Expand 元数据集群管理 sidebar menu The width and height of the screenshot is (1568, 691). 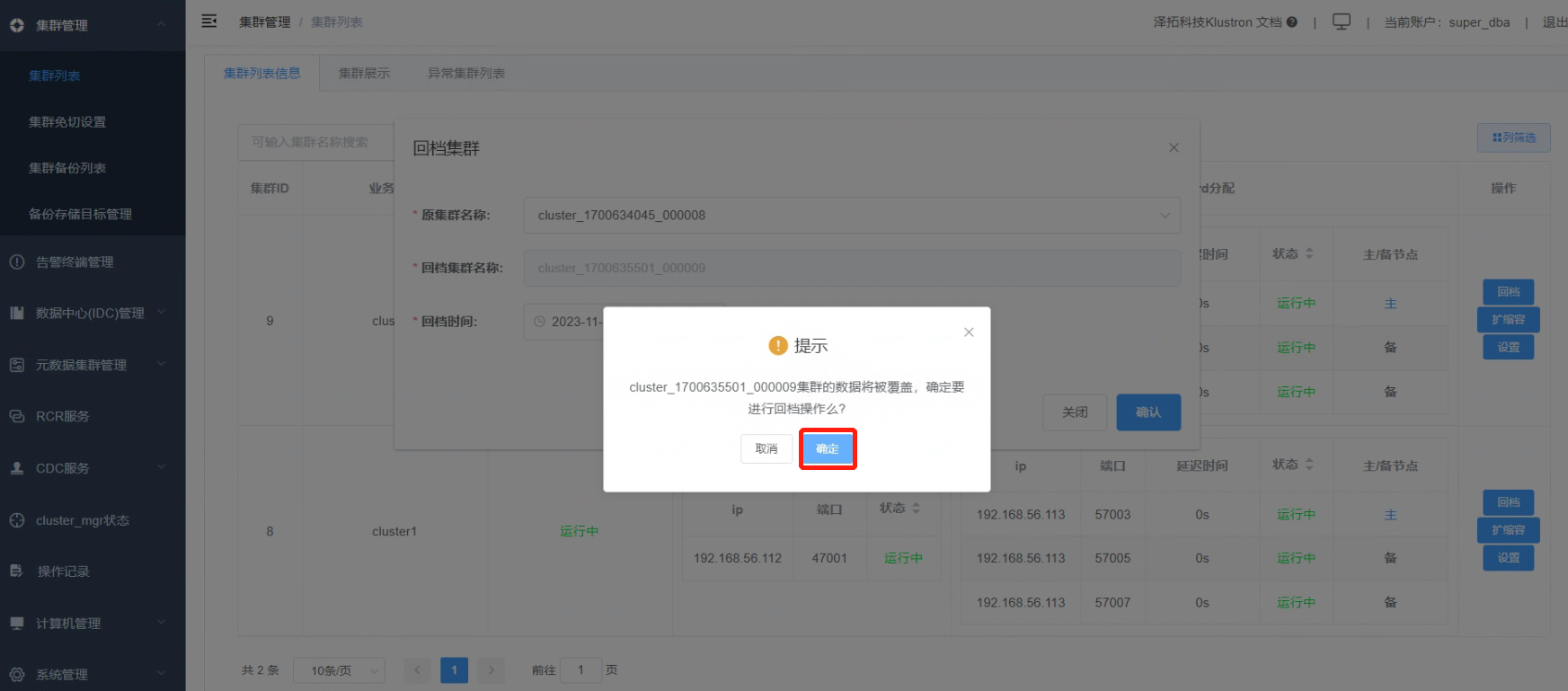point(93,365)
